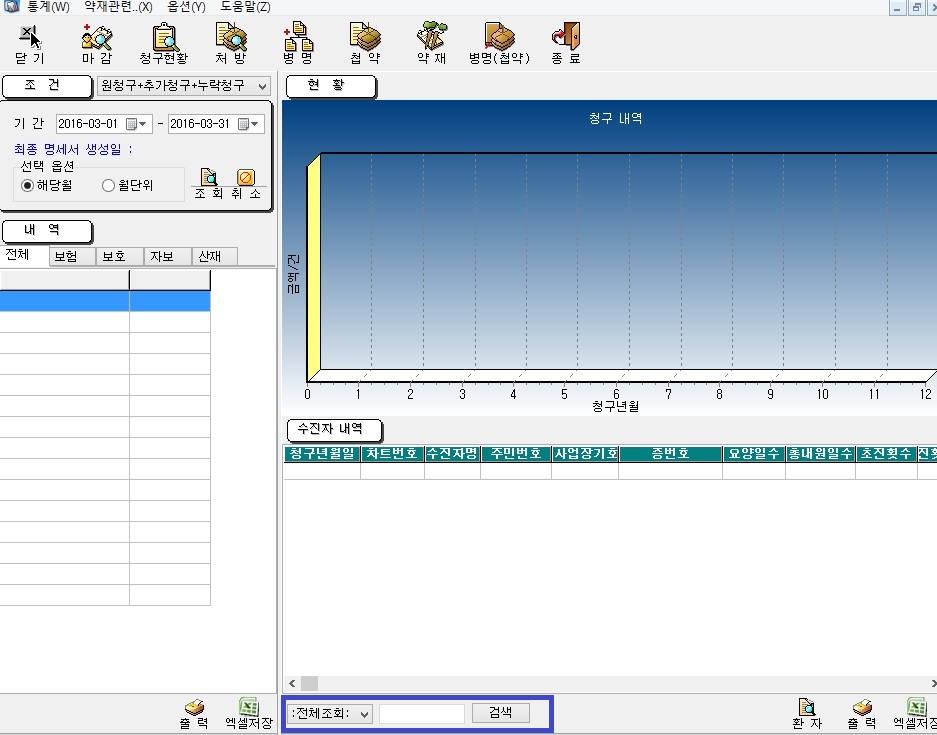
Task: Expand the 원청구+추가청구+누락청구 dropdown
Action: pyautogui.click(x=262, y=86)
